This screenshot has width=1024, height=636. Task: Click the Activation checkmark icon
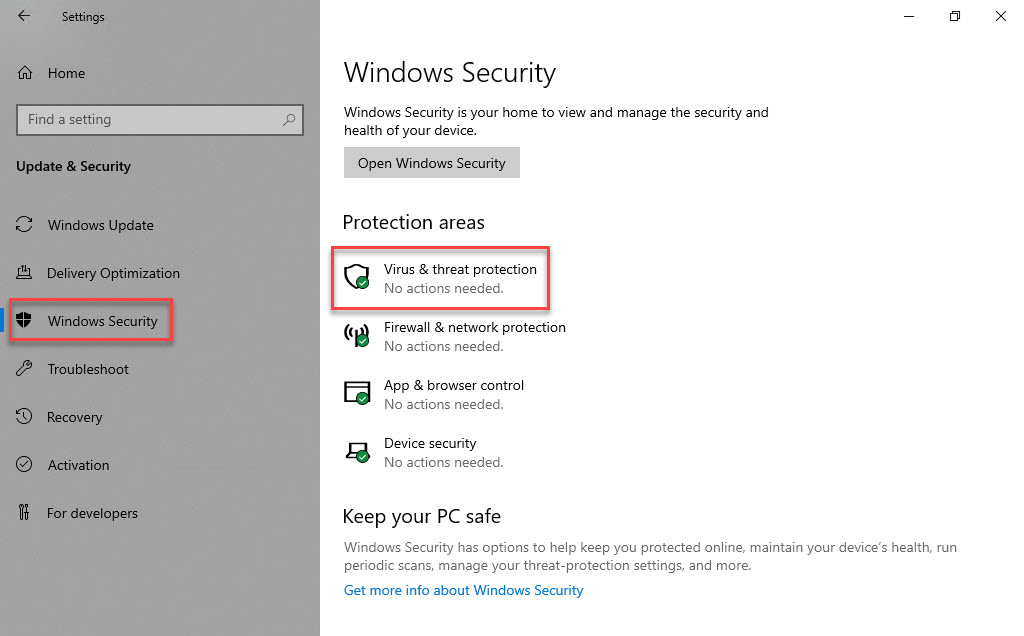coord(25,465)
